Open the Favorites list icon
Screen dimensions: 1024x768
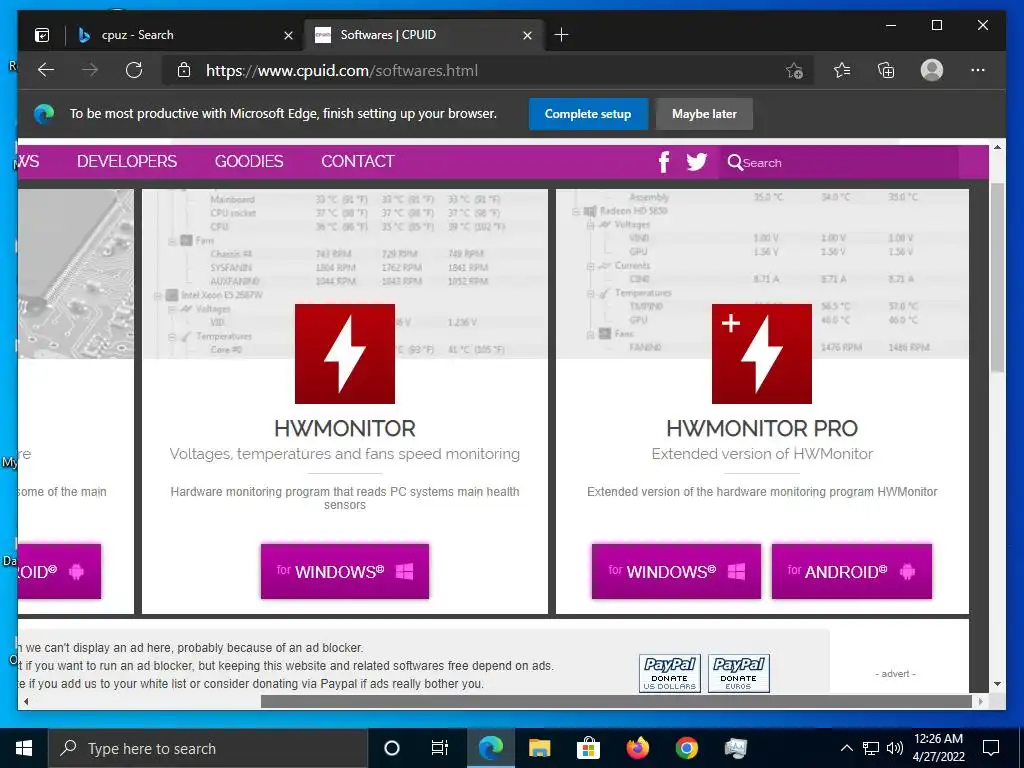842,70
